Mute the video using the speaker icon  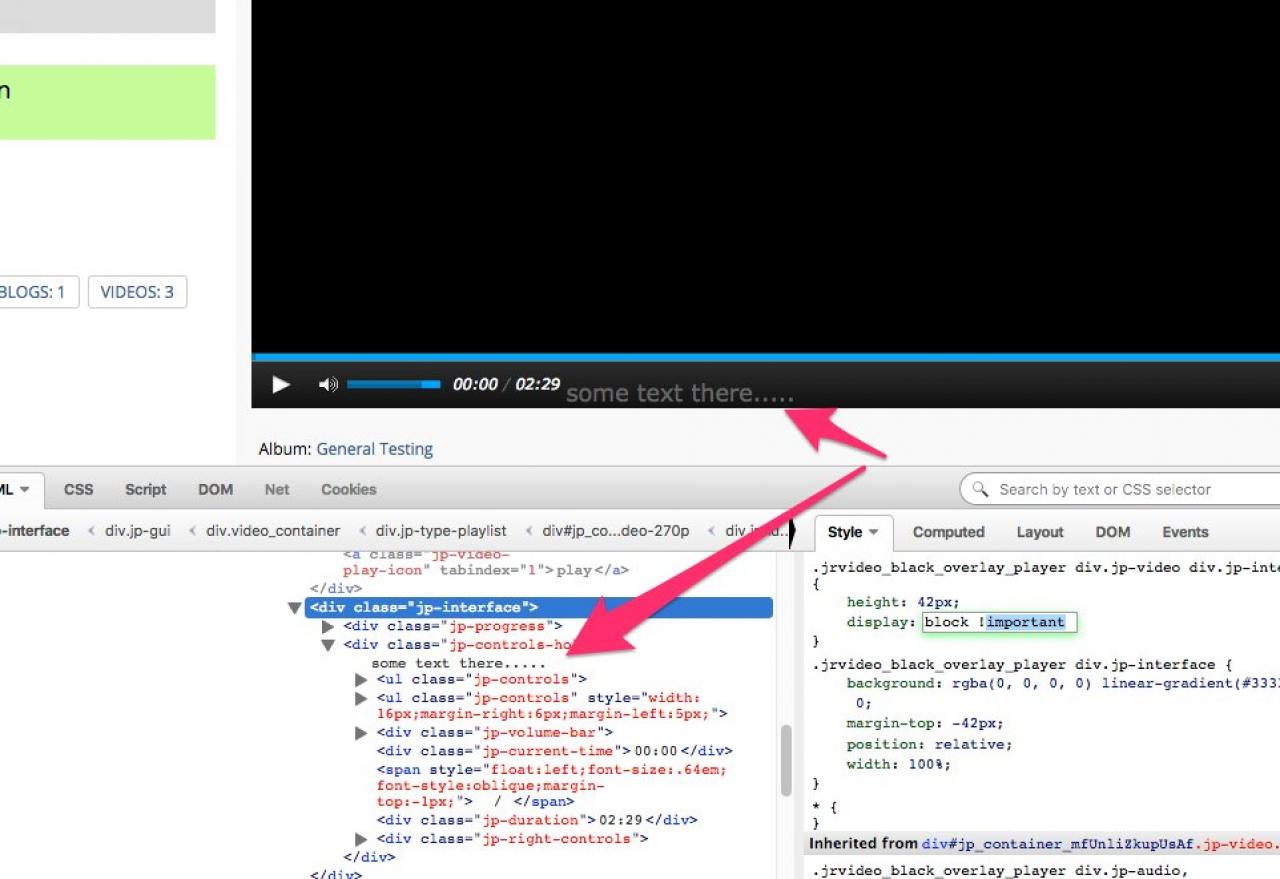click(327, 384)
